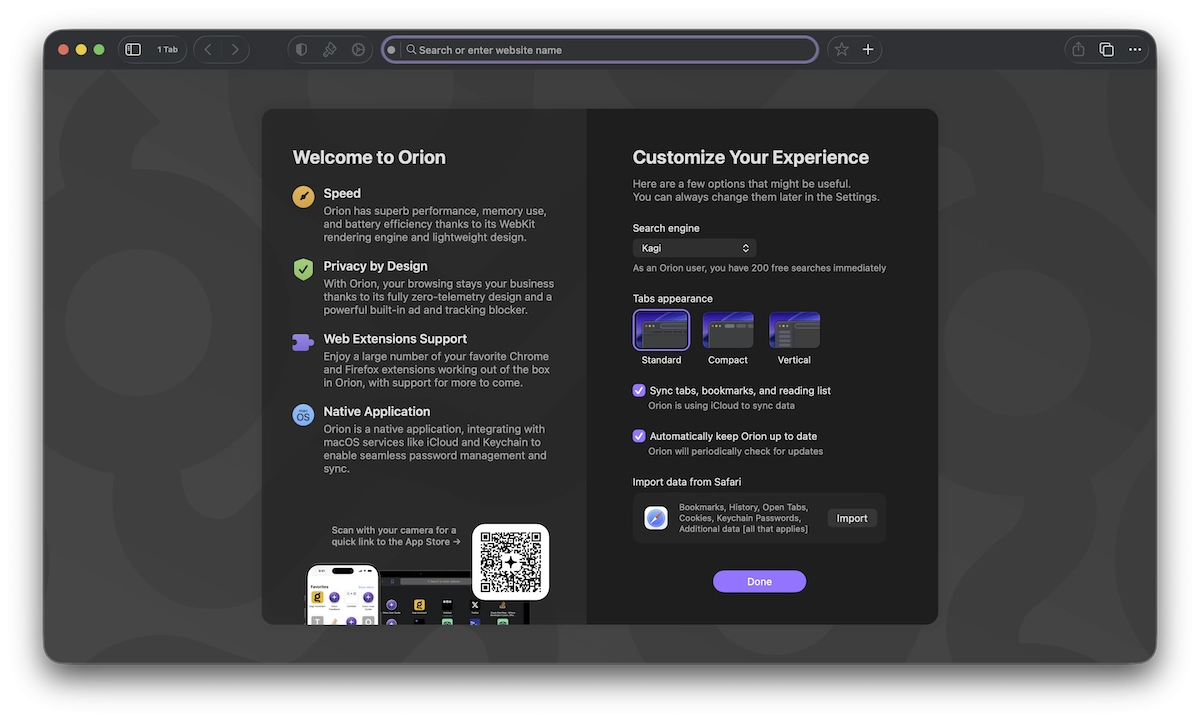Click Import for Safari data
The width and height of the screenshot is (1200, 721).
pyautogui.click(x=851, y=518)
